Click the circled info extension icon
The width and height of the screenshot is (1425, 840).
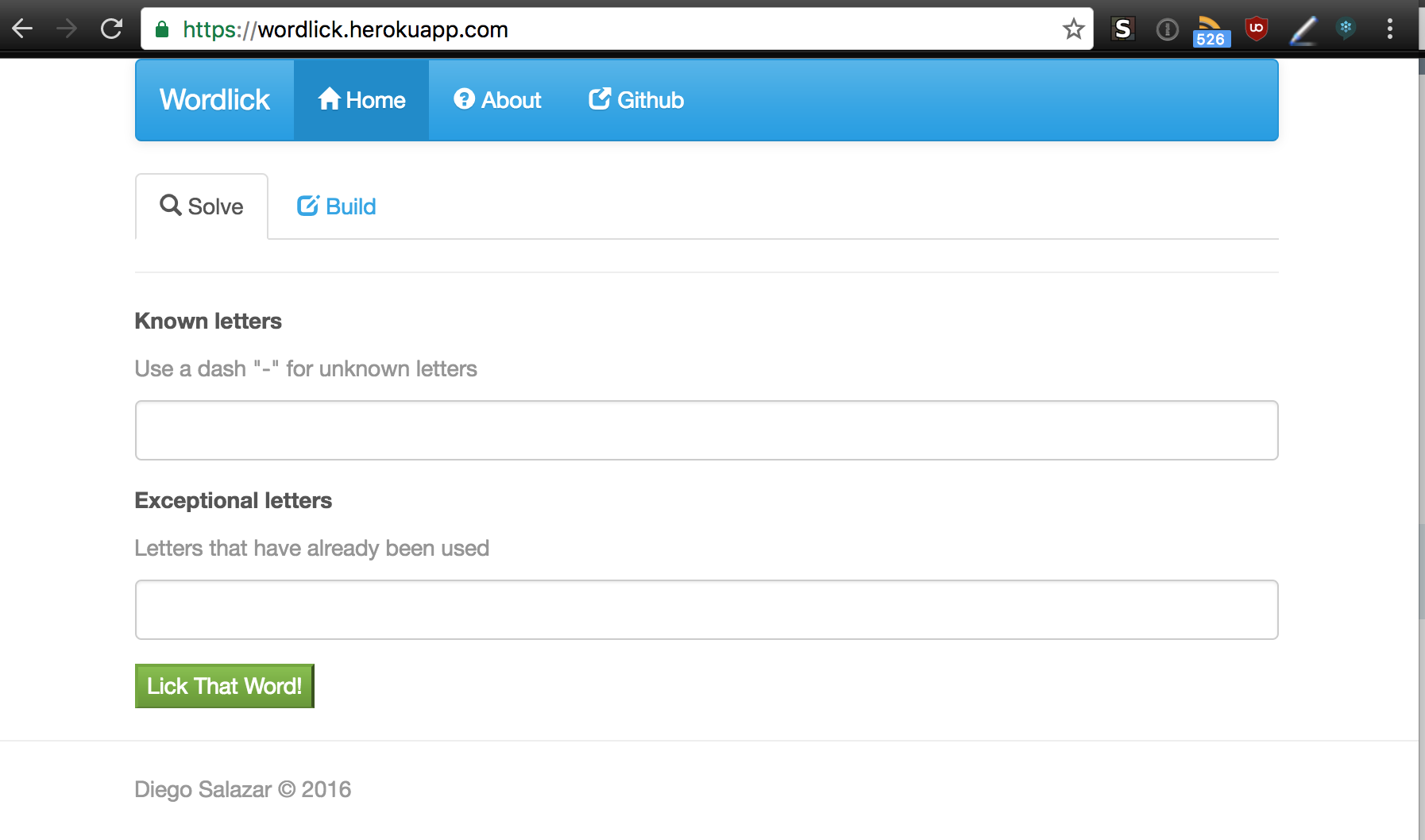pos(1167,30)
